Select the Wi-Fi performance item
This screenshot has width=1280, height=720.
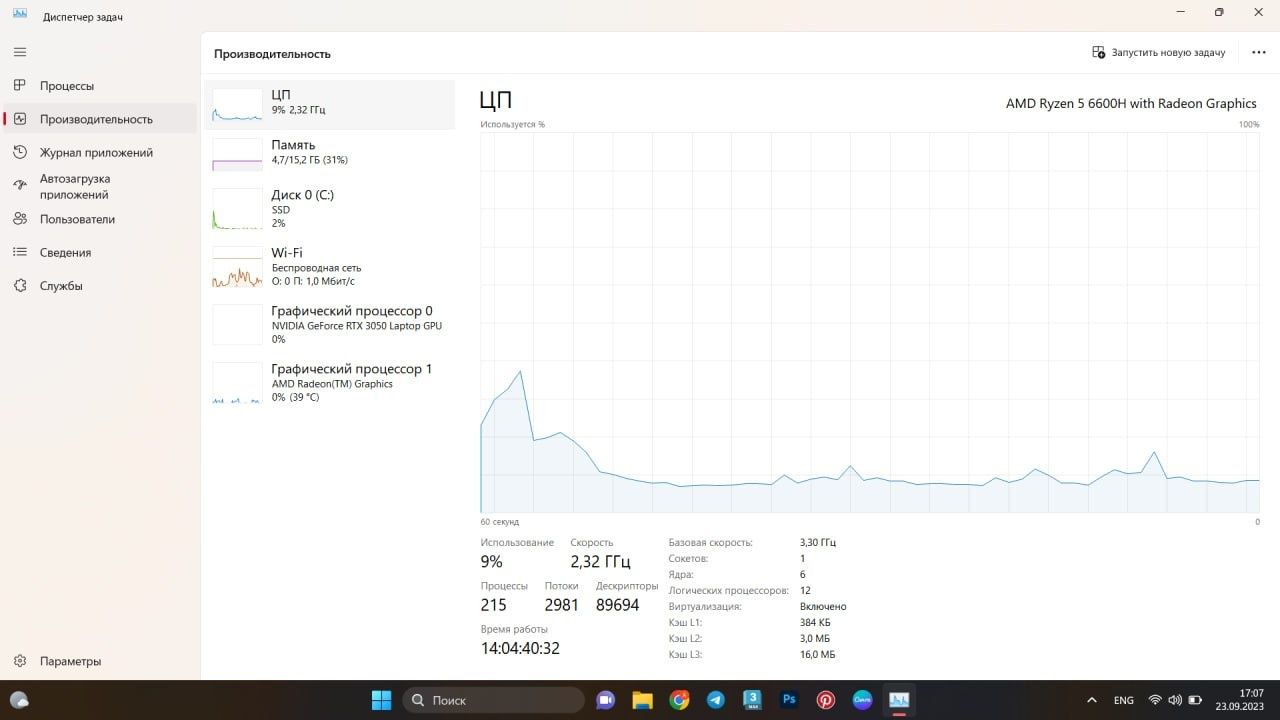click(330, 266)
